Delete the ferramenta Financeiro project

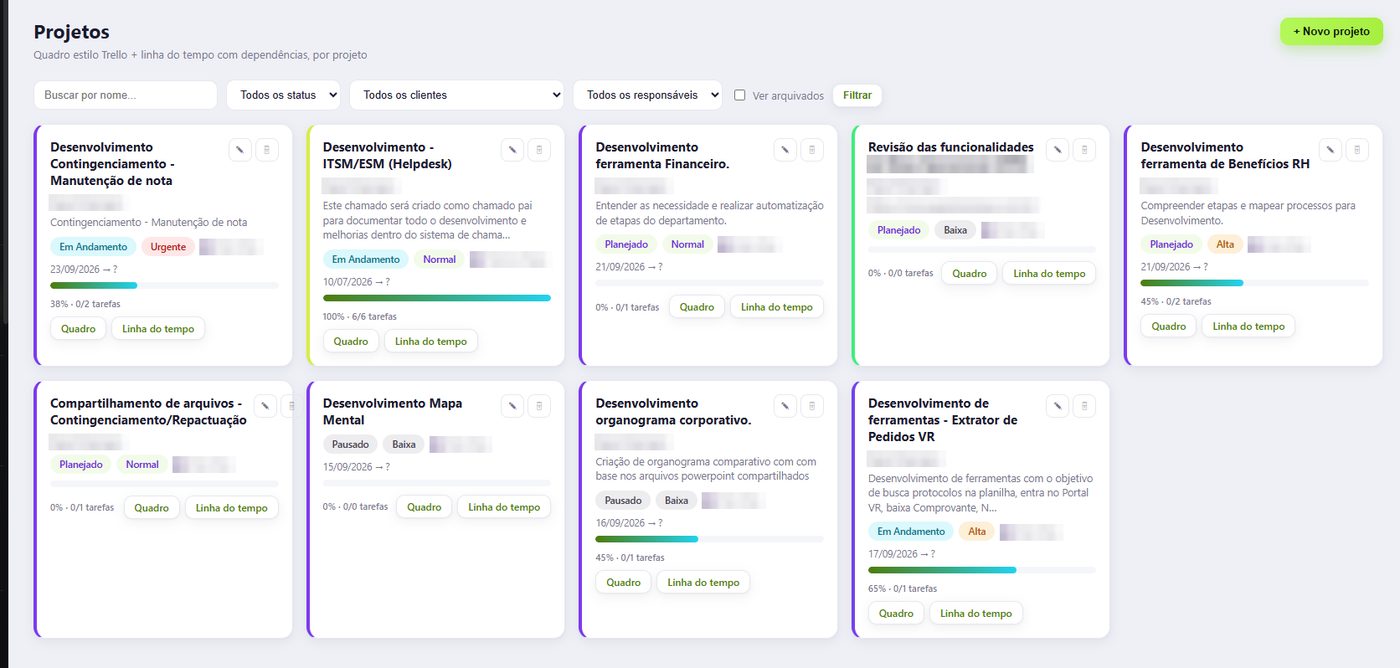(x=812, y=150)
